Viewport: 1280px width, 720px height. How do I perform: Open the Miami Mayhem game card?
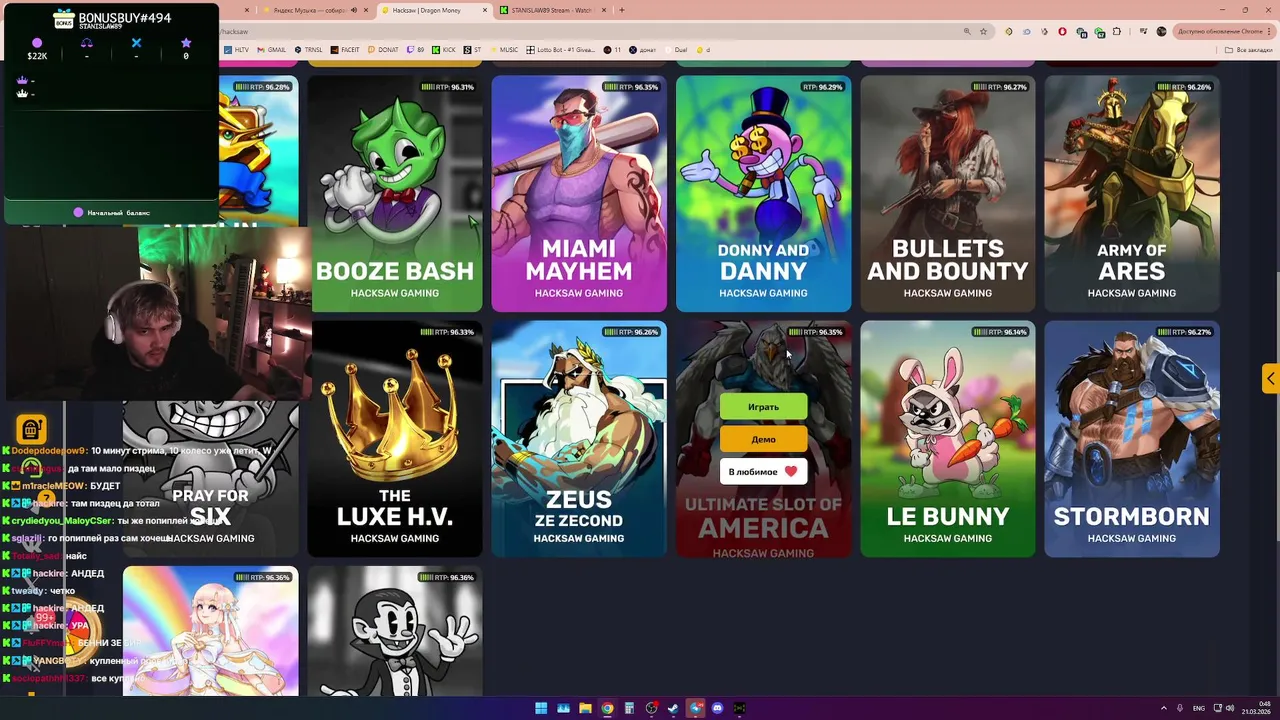pos(579,194)
